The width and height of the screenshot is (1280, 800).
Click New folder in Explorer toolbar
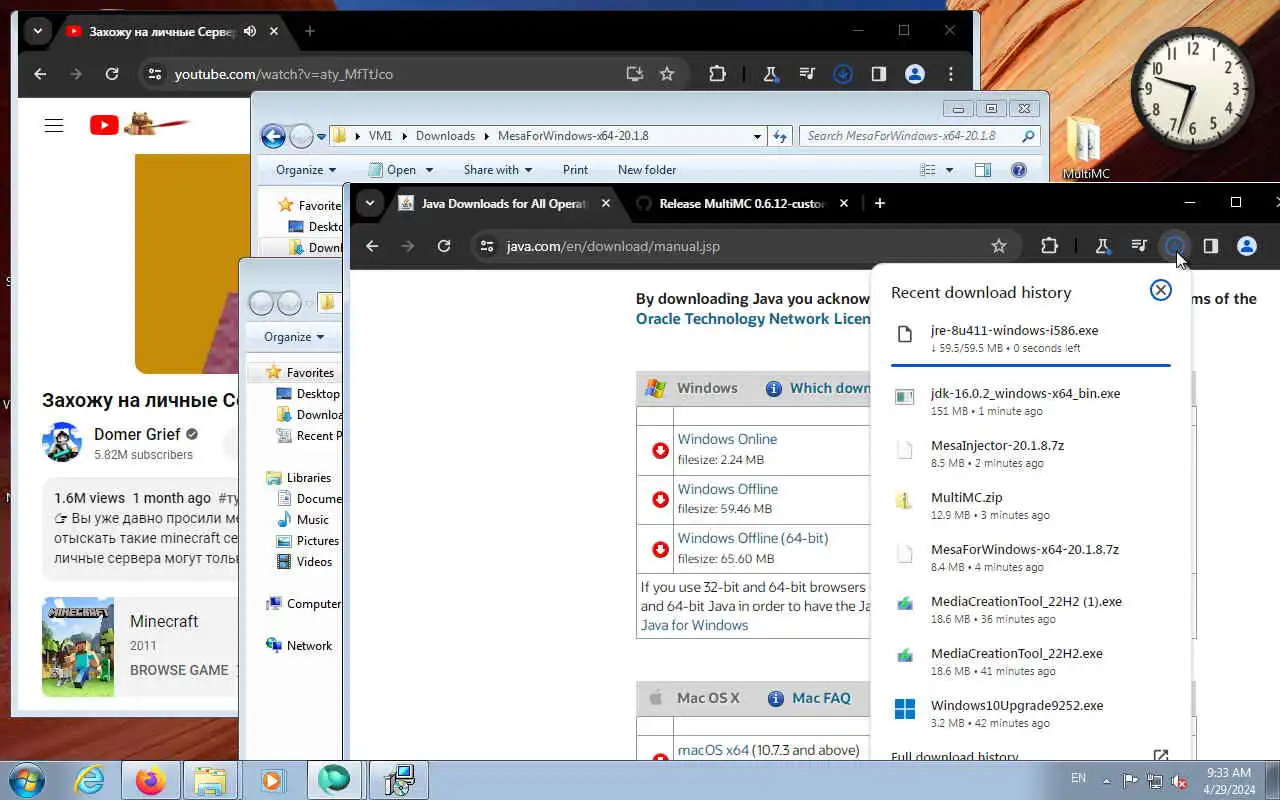click(x=647, y=170)
